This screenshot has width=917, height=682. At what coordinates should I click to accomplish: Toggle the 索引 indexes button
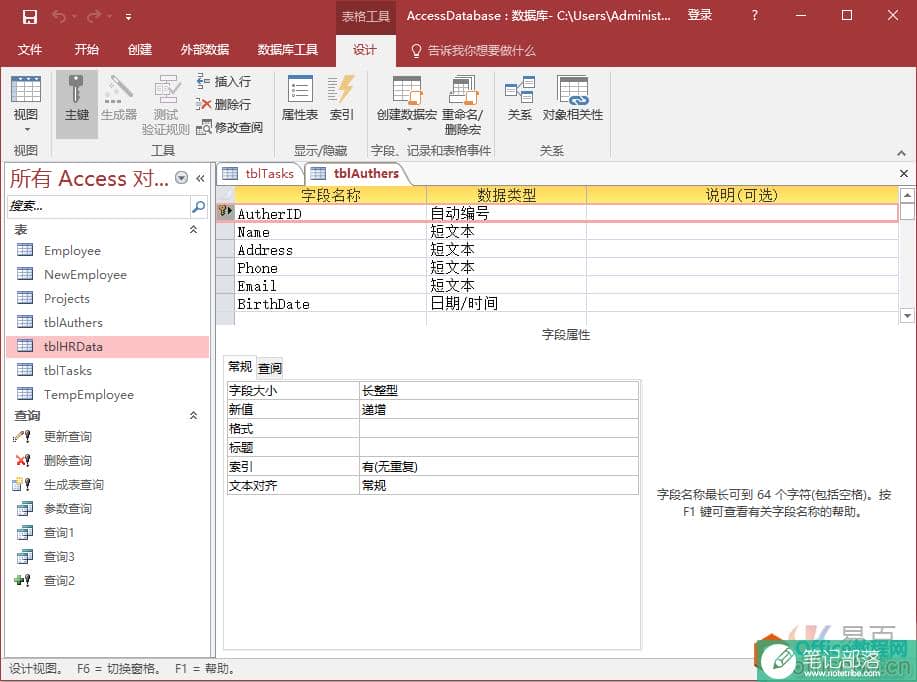coord(342,98)
